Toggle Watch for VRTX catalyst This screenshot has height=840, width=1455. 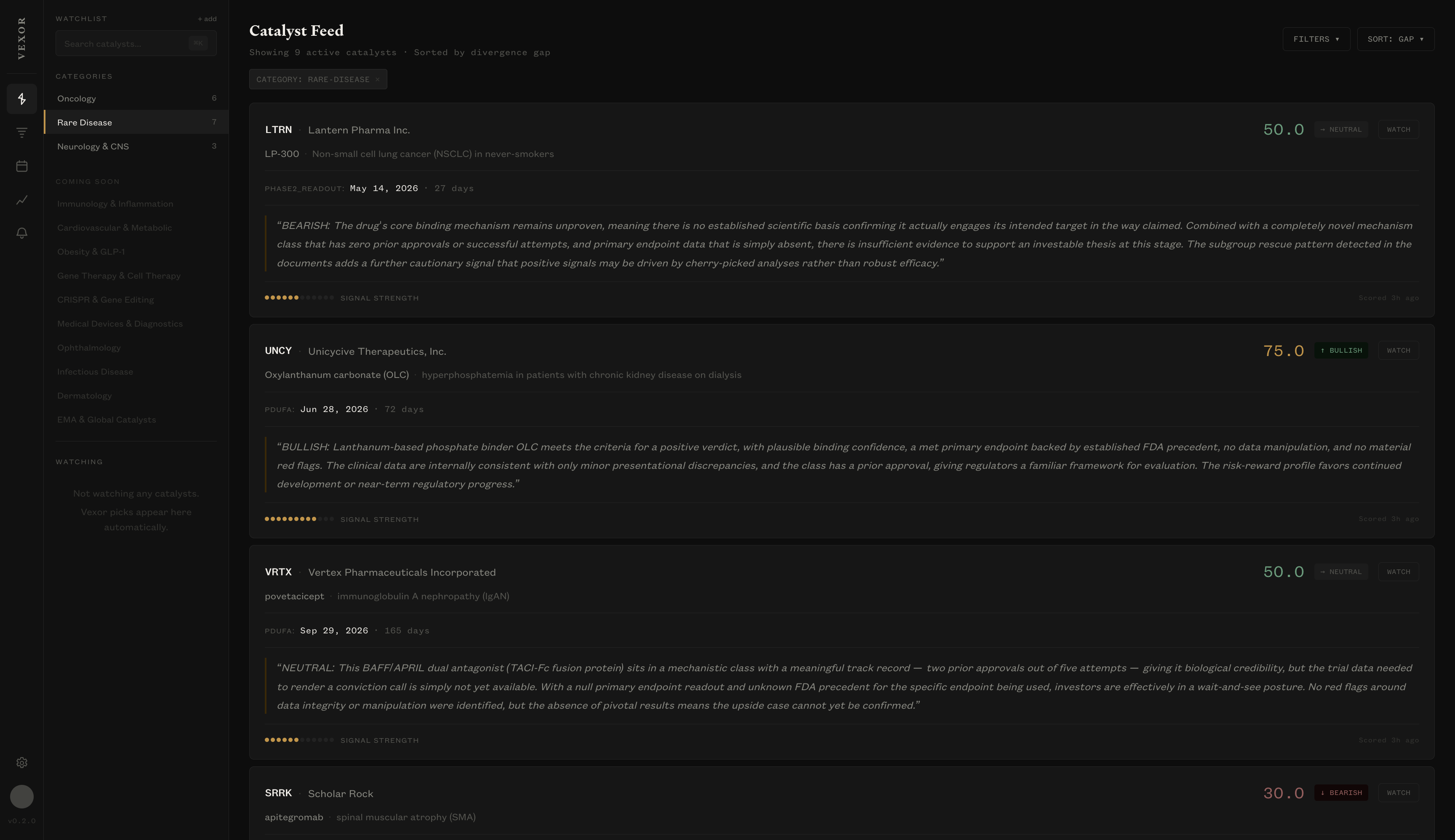click(1398, 572)
